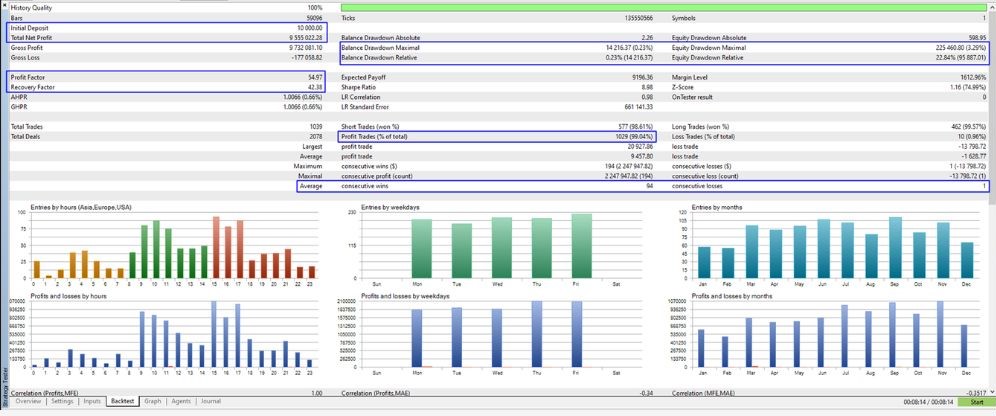996x416 pixels.
Task: Open the Inputs tab
Action: coord(92,401)
